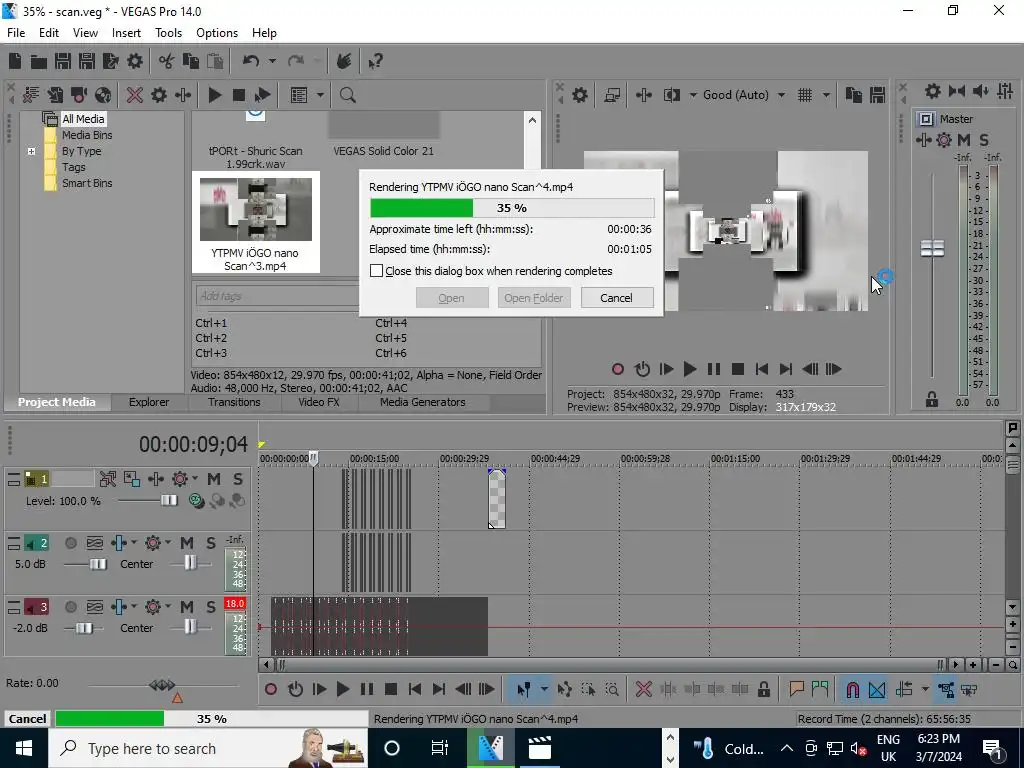Solo video track 1

tap(238, 479)
